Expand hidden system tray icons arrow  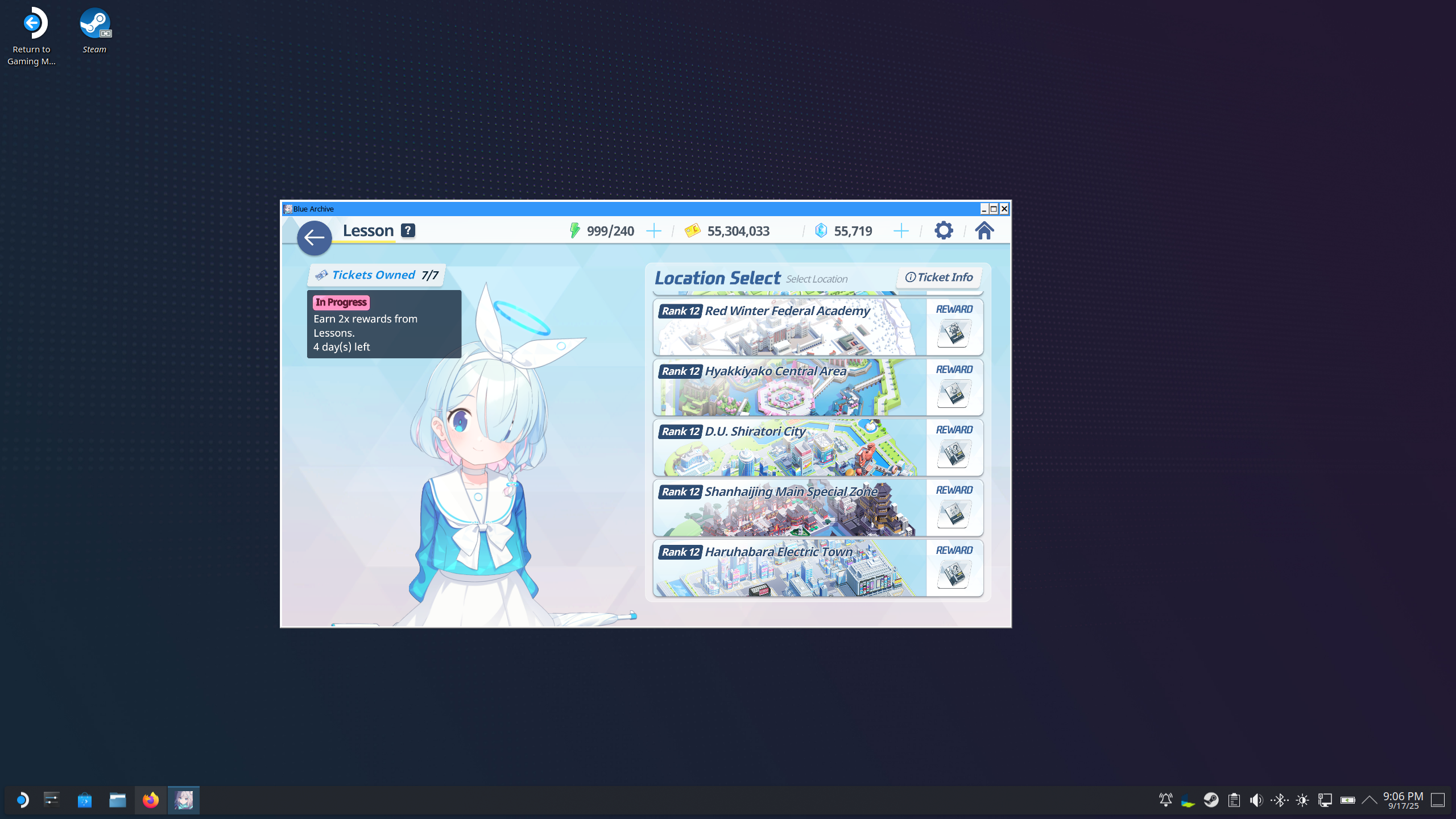point(1370,800)
